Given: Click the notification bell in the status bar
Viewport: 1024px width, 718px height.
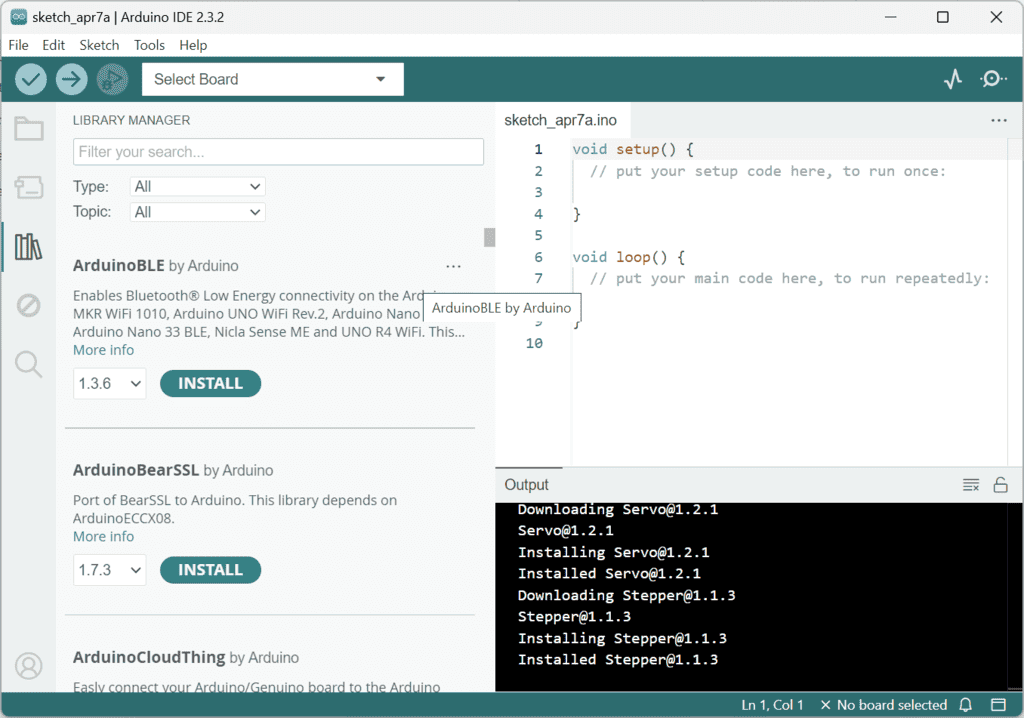Looking at the screenshot, I should 965,705.
